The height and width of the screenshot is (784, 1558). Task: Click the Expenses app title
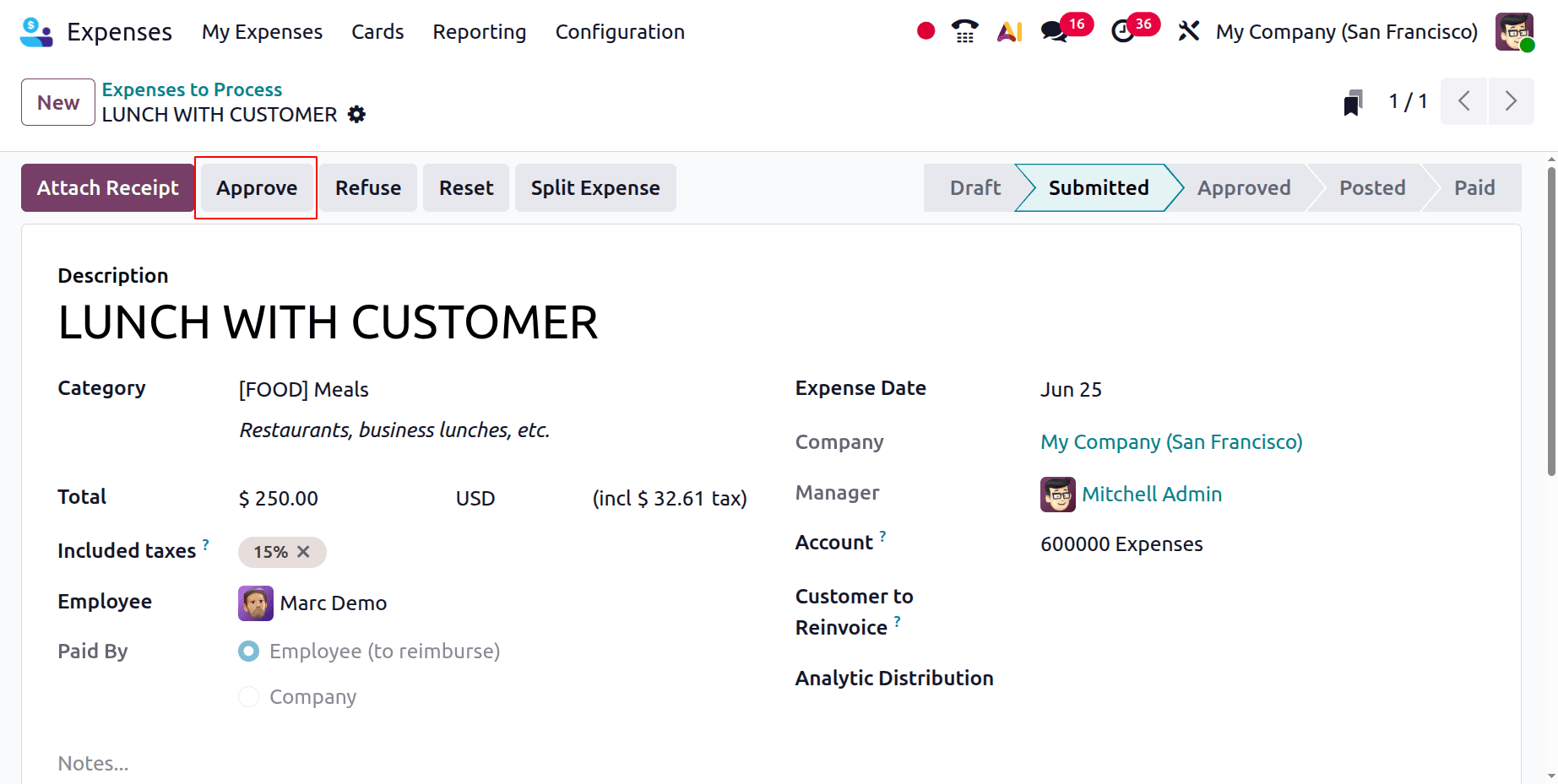point(119,32)
